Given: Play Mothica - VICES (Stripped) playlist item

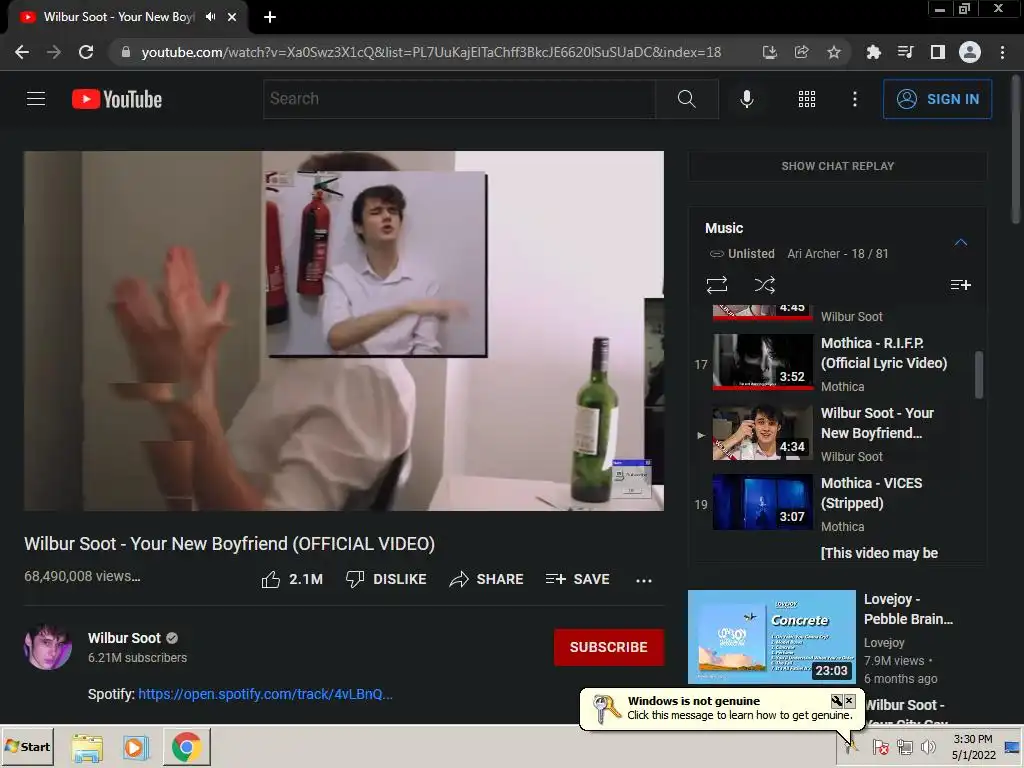Looking at the screenshot, I should click(831, 504).
